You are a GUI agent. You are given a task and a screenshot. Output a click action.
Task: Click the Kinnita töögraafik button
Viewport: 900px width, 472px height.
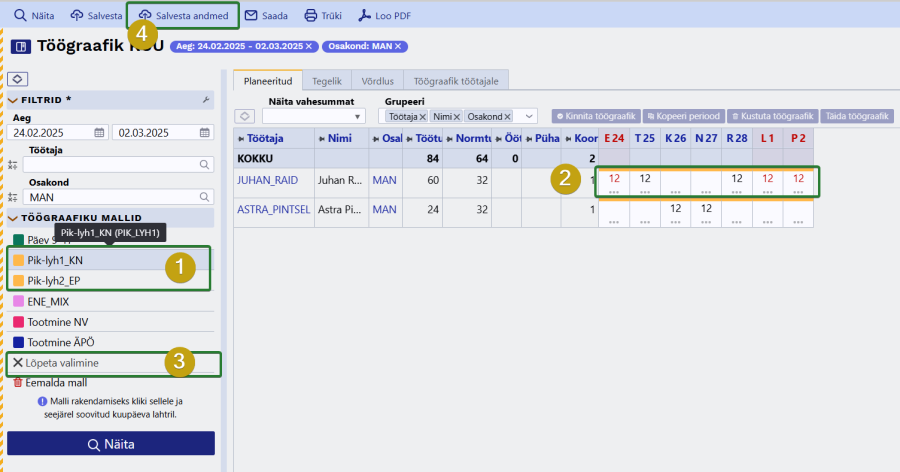coord(596,116)
